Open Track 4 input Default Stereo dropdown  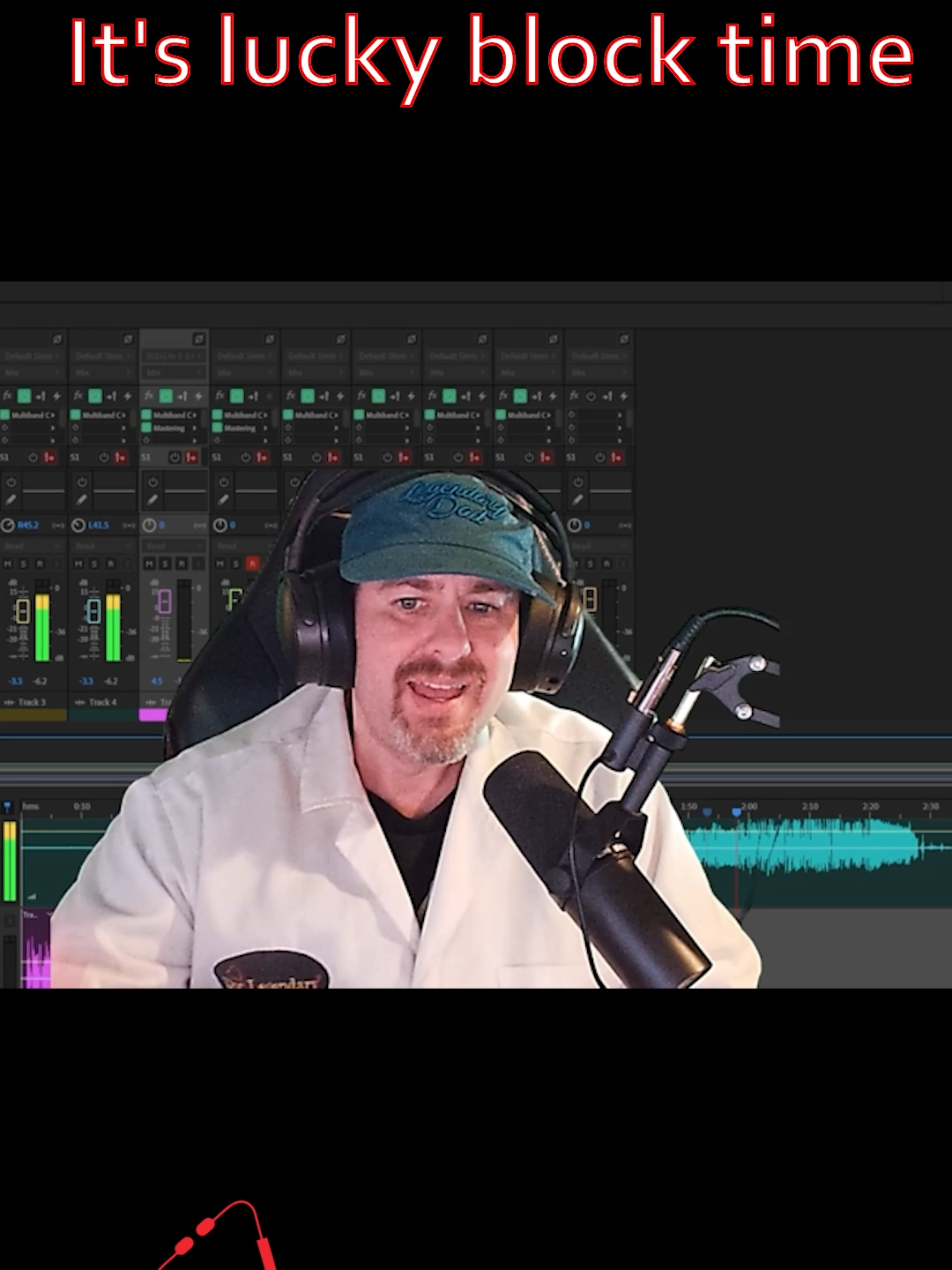102,356
